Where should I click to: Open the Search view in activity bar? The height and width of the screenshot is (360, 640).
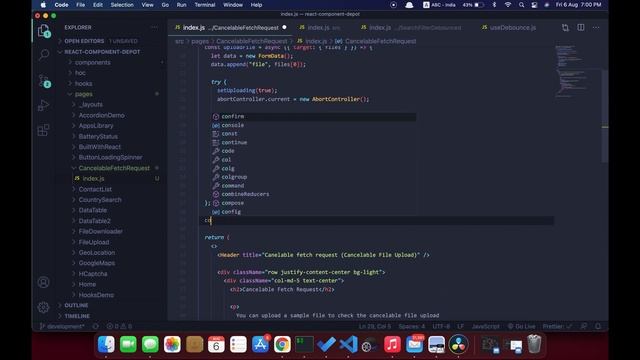(44, 55)
